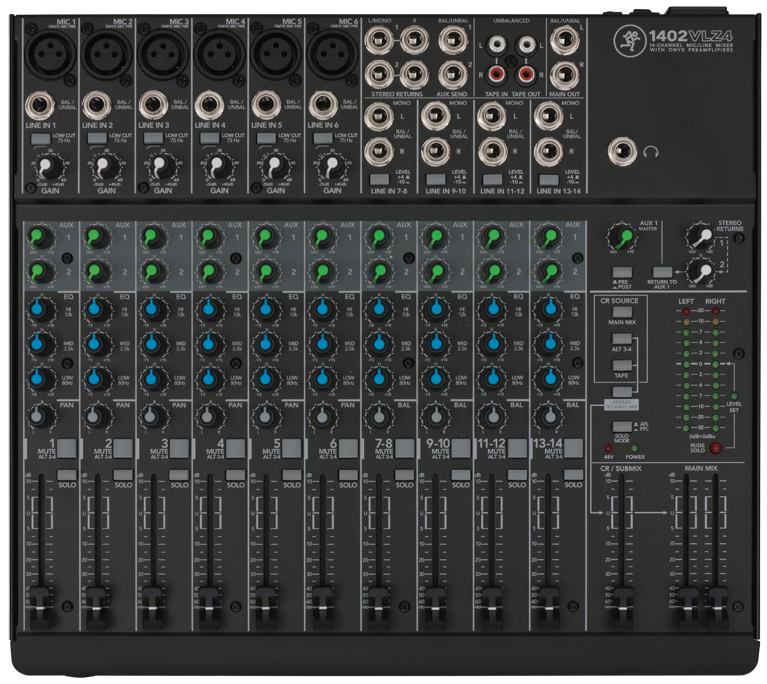Select Main Mix as CR source

coord(622,312)
